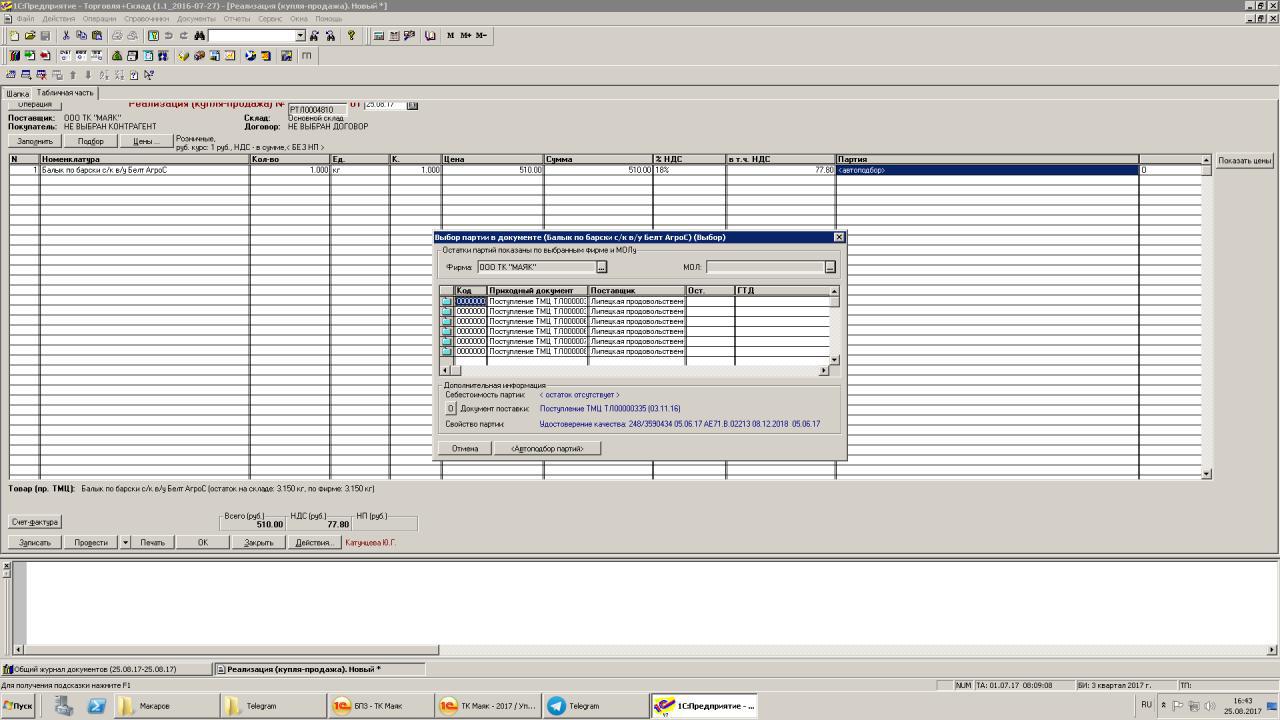The width and height of the screenshot is (1280, 720).
Task: Click the ОК button in document form
Action: tap(202, 542)
